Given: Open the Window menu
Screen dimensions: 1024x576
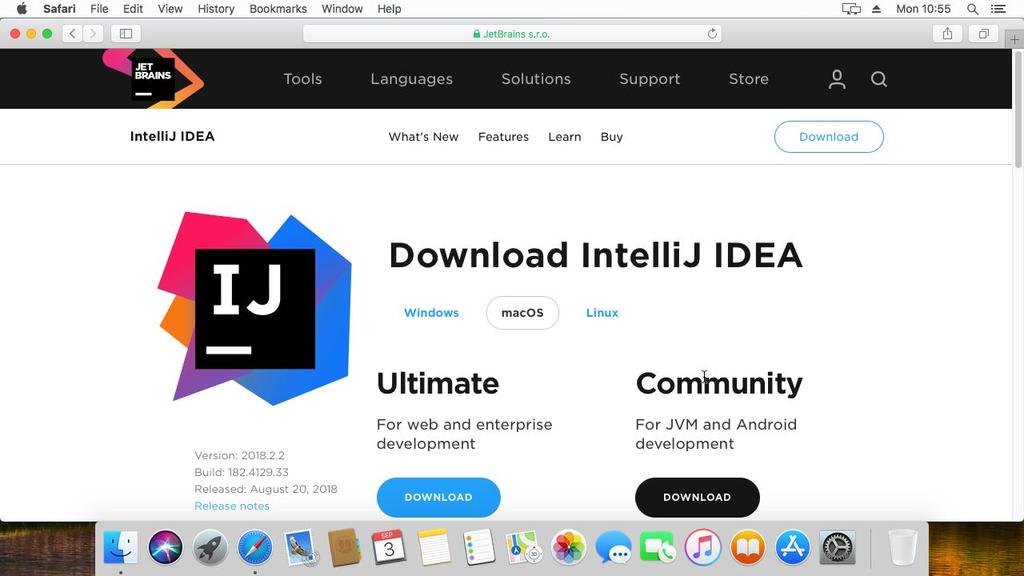Looking at the screenshot, I should tap(342, 8).
